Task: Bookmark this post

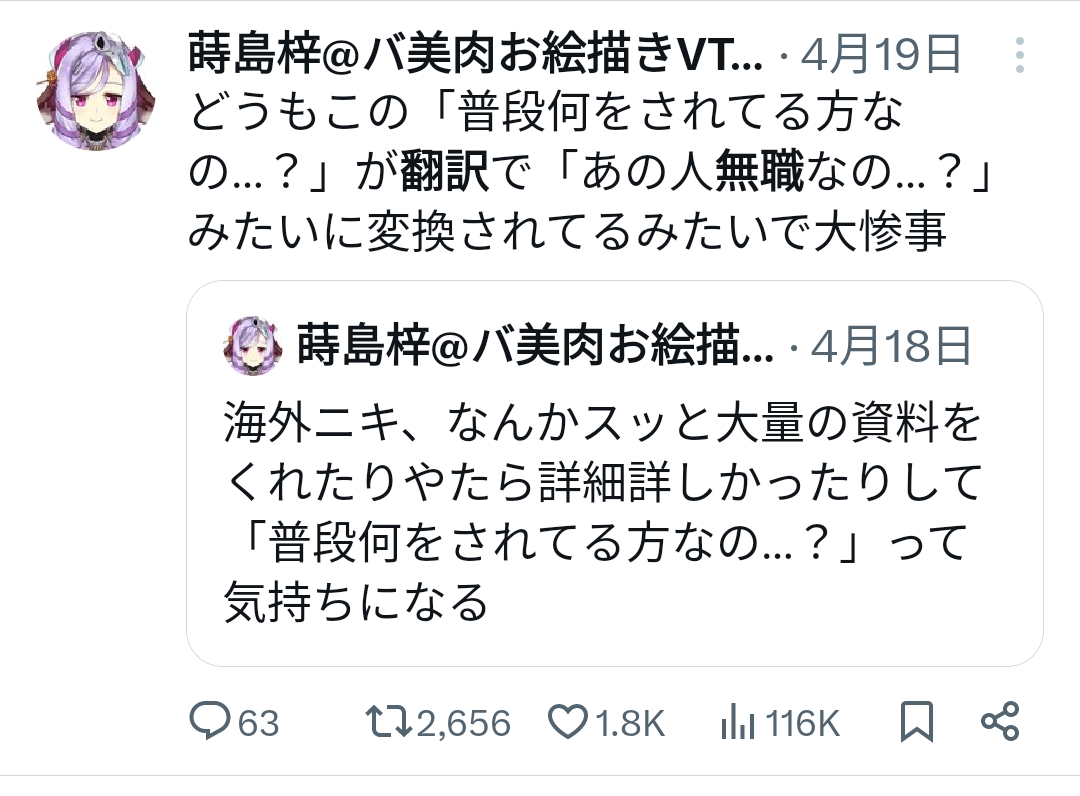Action: 917,721
